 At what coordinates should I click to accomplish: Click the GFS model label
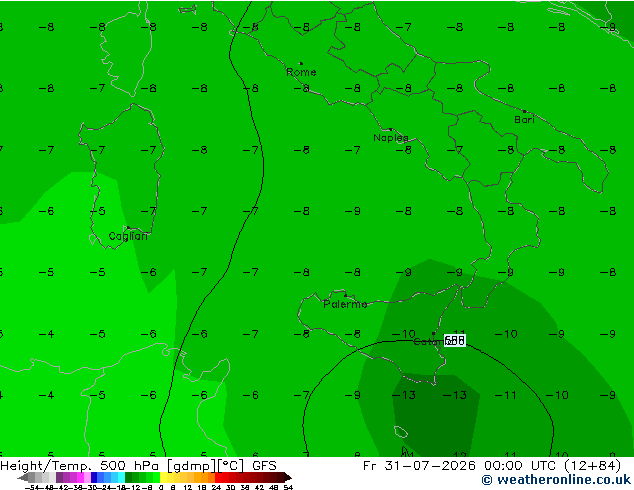click(x=264, y=466)
